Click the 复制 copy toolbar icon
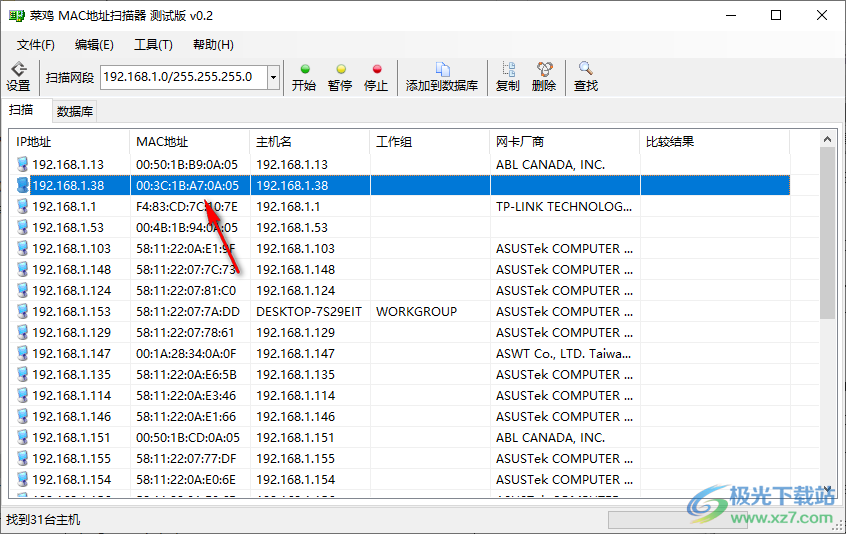Screen dimensions: 846x534 (508, 76)
